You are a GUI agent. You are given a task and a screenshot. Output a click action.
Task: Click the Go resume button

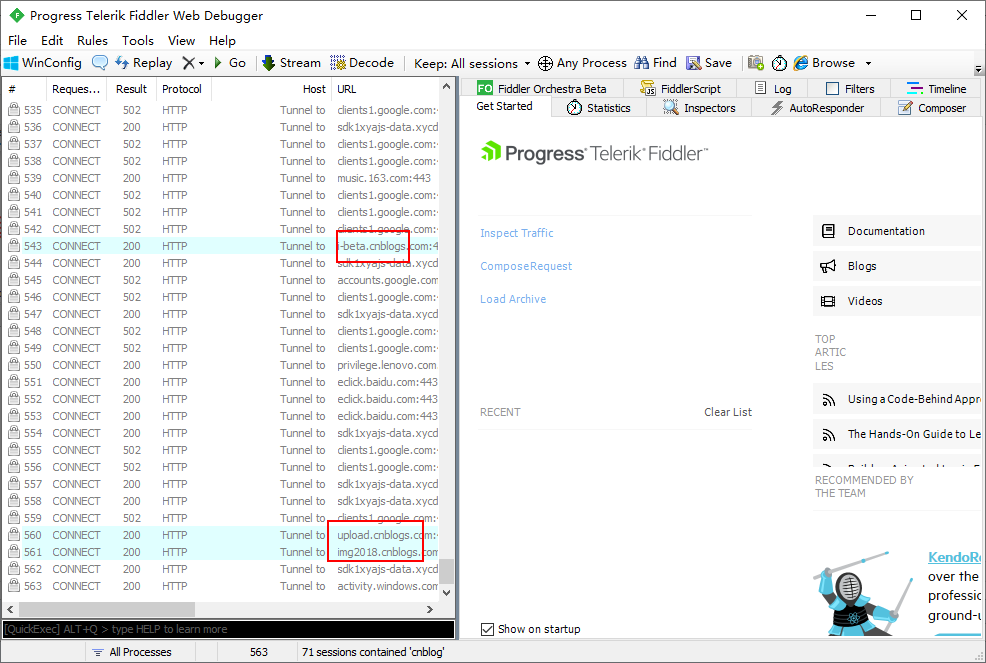230,63
